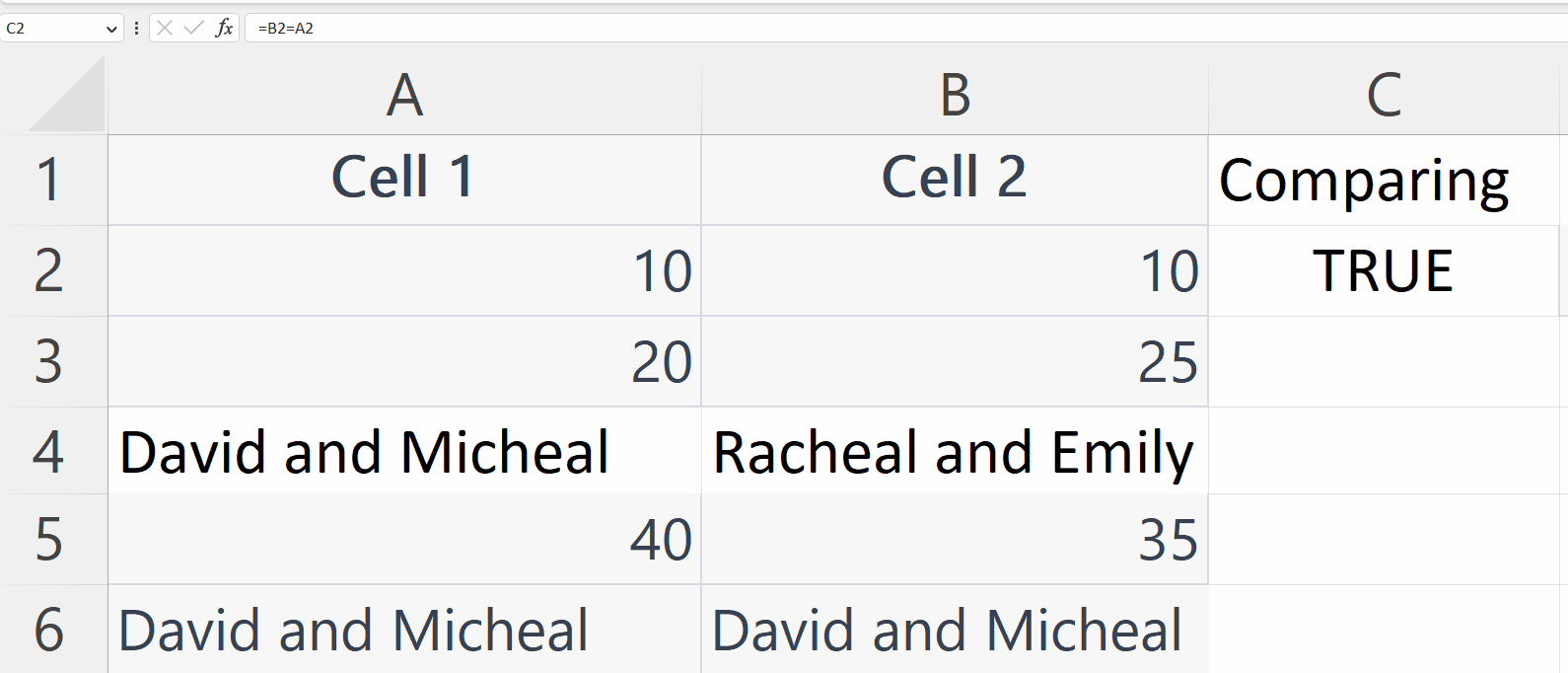Select cell A6 with David and Micheal
The width and height of the screenshot is (1568, 673).
click(402, 629)
